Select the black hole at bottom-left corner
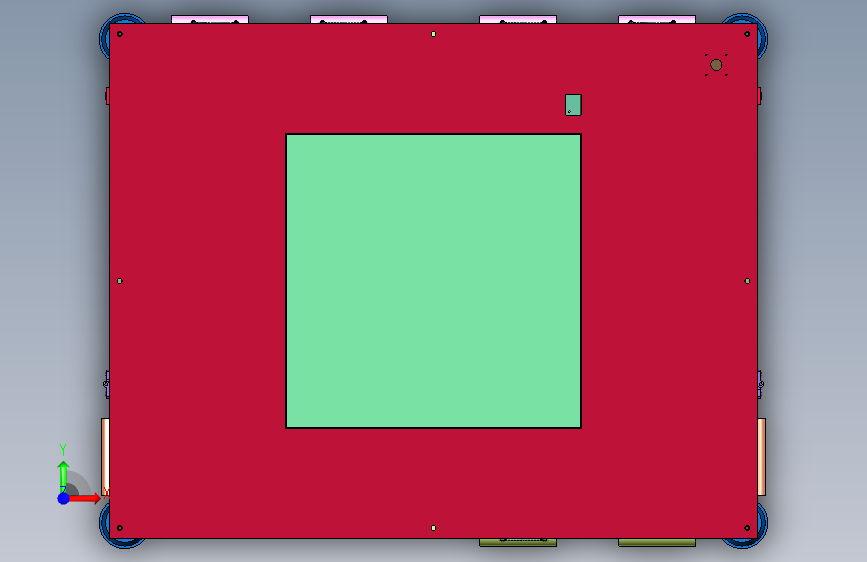Image resolution: width=867 pixels, height=562 pixels. tap(120, 528)
